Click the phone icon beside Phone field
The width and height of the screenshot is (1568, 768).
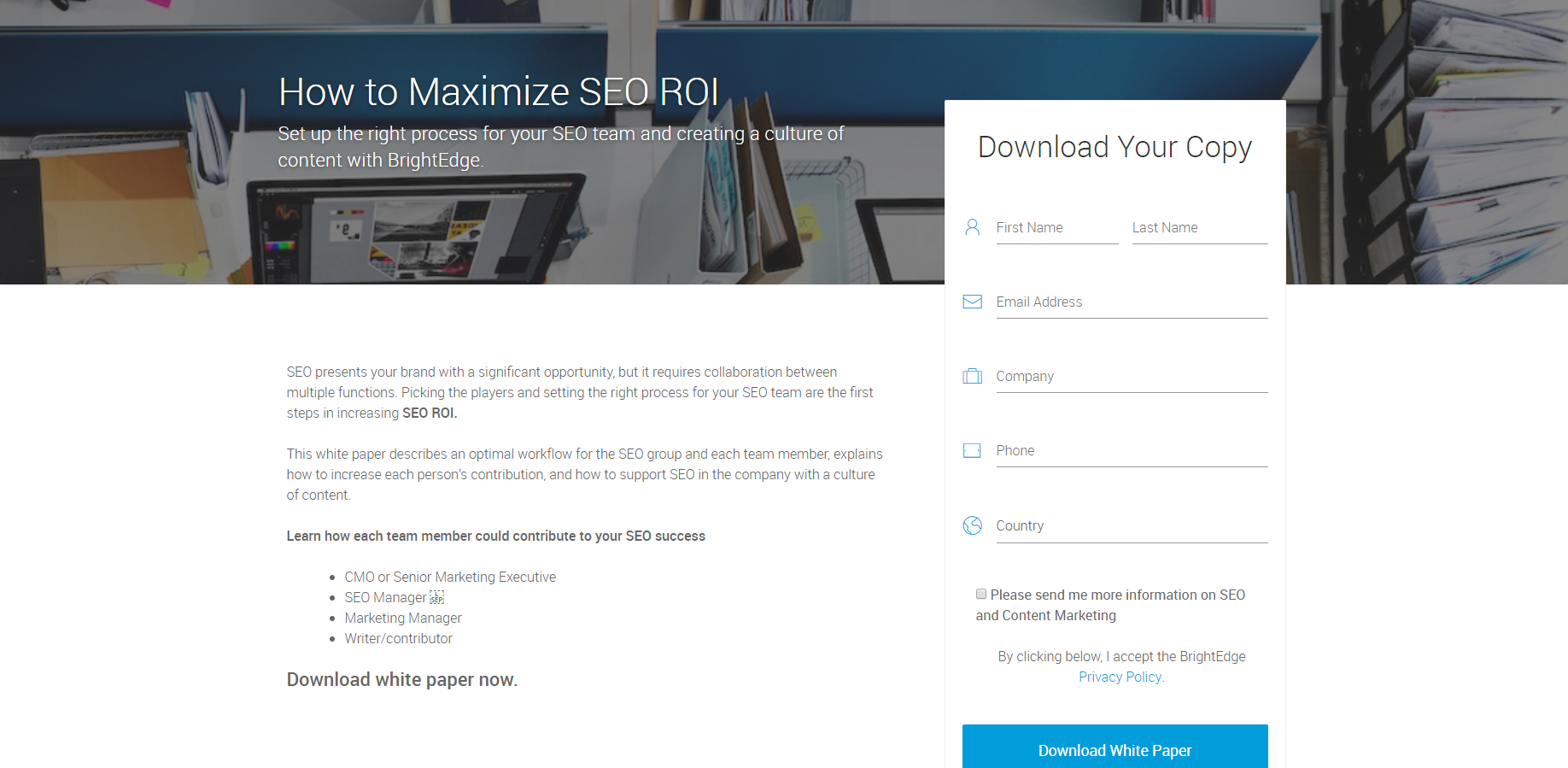972,450
